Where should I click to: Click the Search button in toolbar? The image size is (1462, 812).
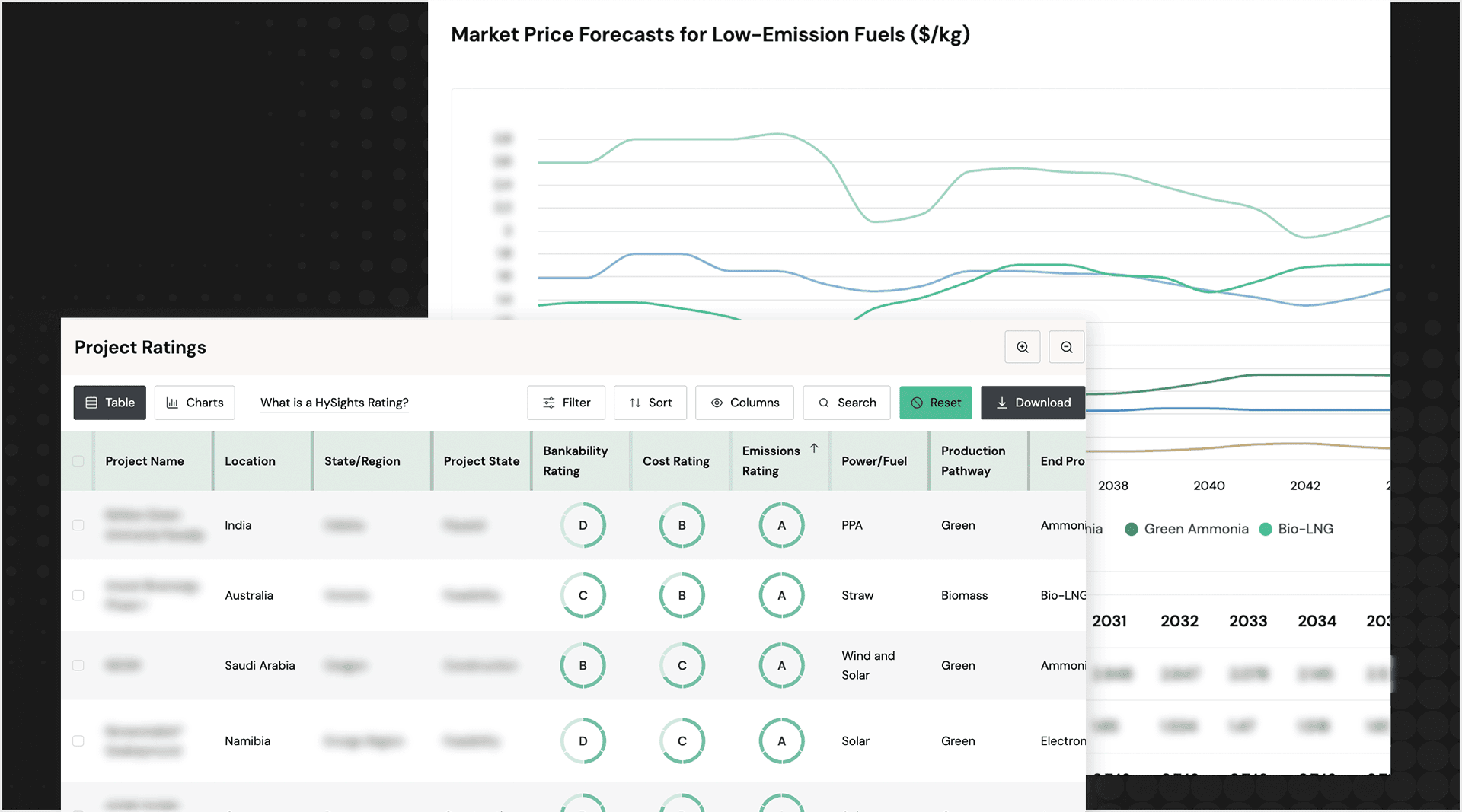pos(847,403)
